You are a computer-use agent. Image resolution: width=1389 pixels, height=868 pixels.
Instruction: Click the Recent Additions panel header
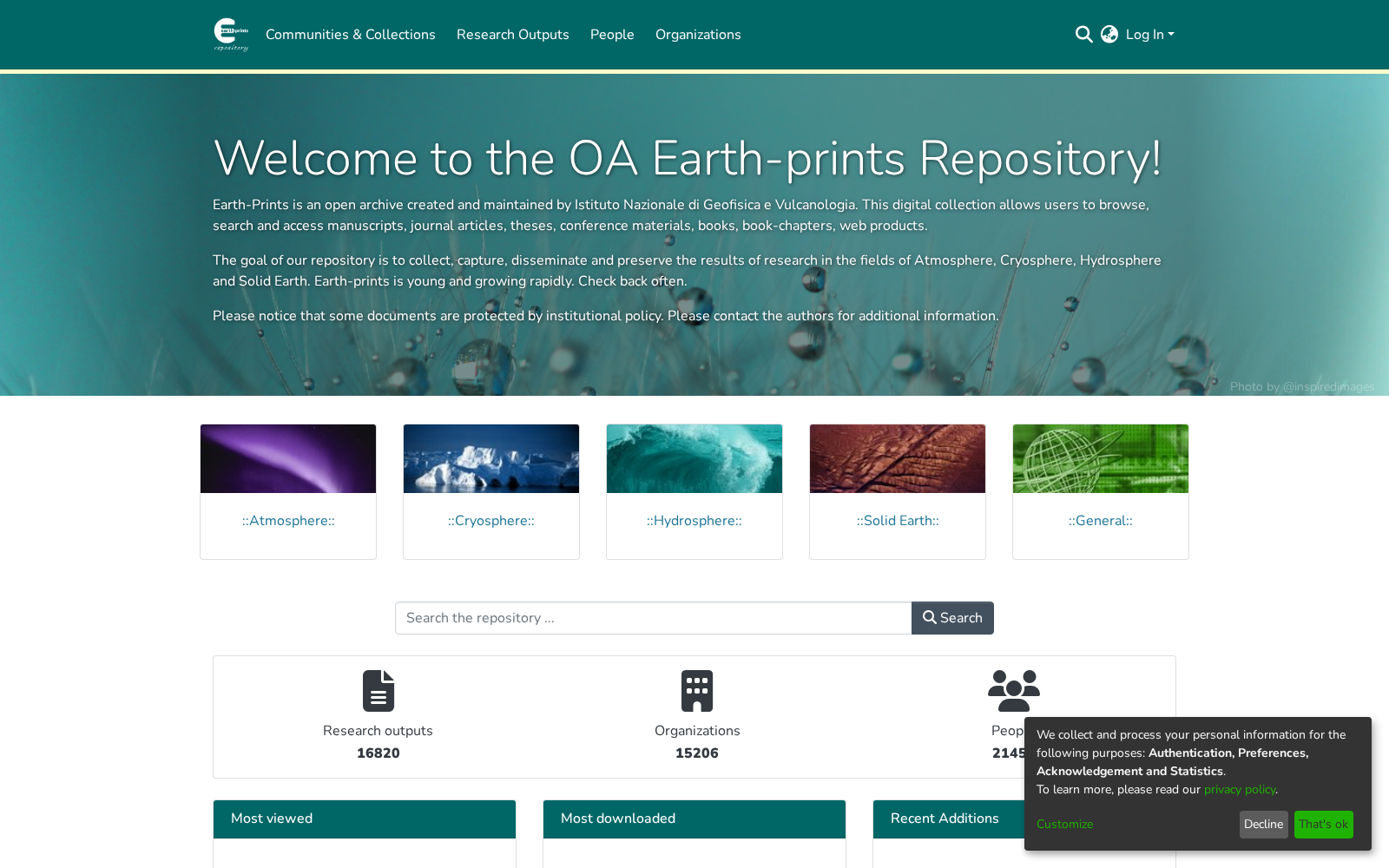coord(949,819)
